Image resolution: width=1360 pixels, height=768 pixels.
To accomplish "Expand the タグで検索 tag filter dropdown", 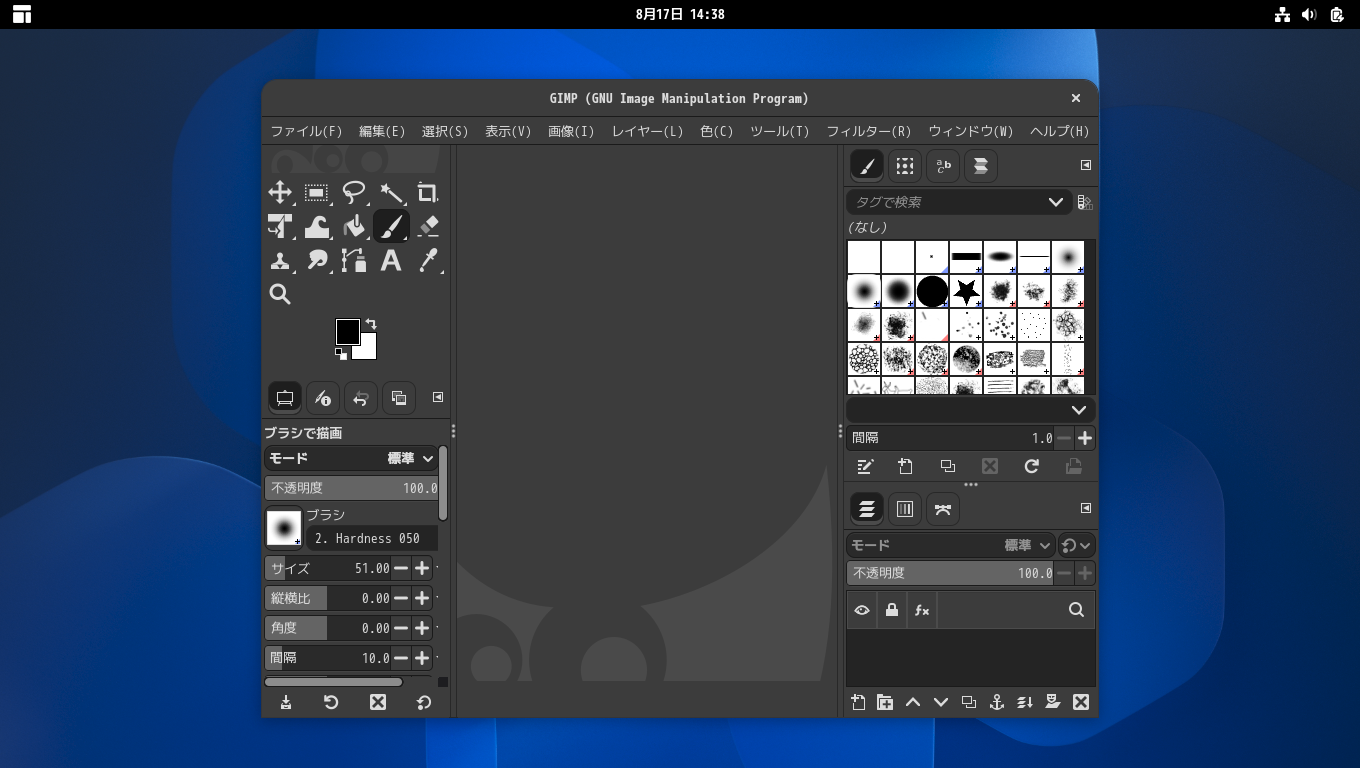I will click(1055, 202).
